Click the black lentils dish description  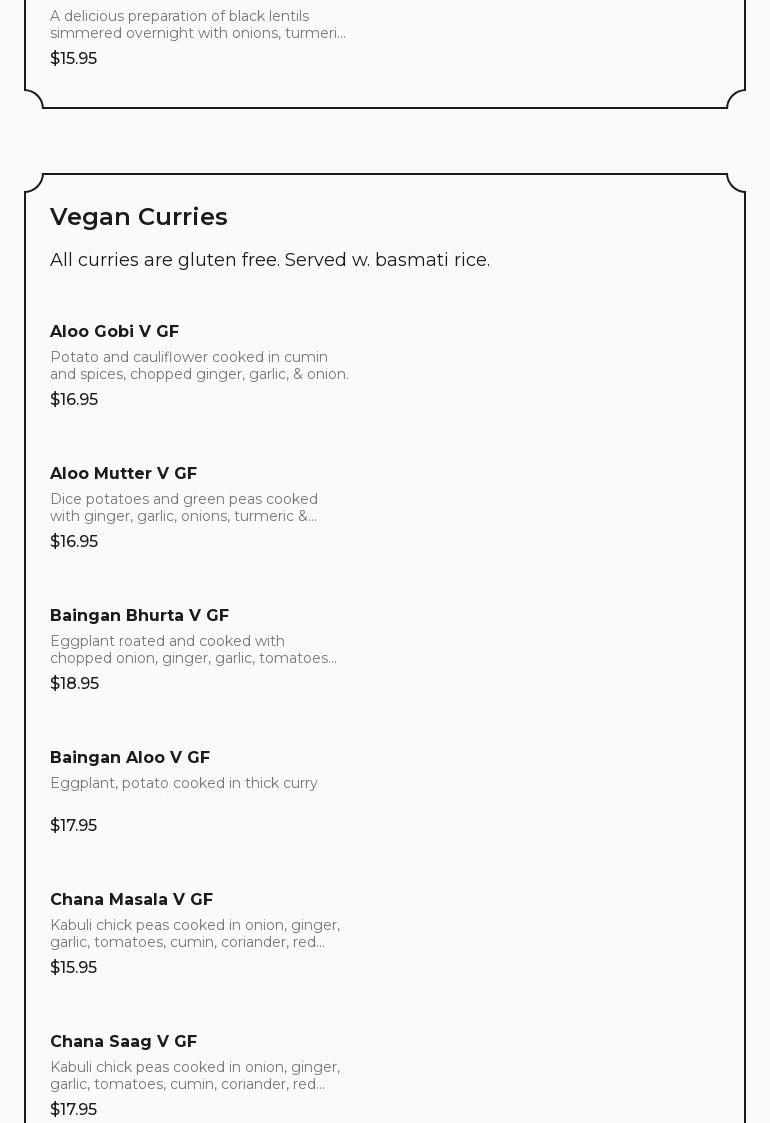point(198,24)
